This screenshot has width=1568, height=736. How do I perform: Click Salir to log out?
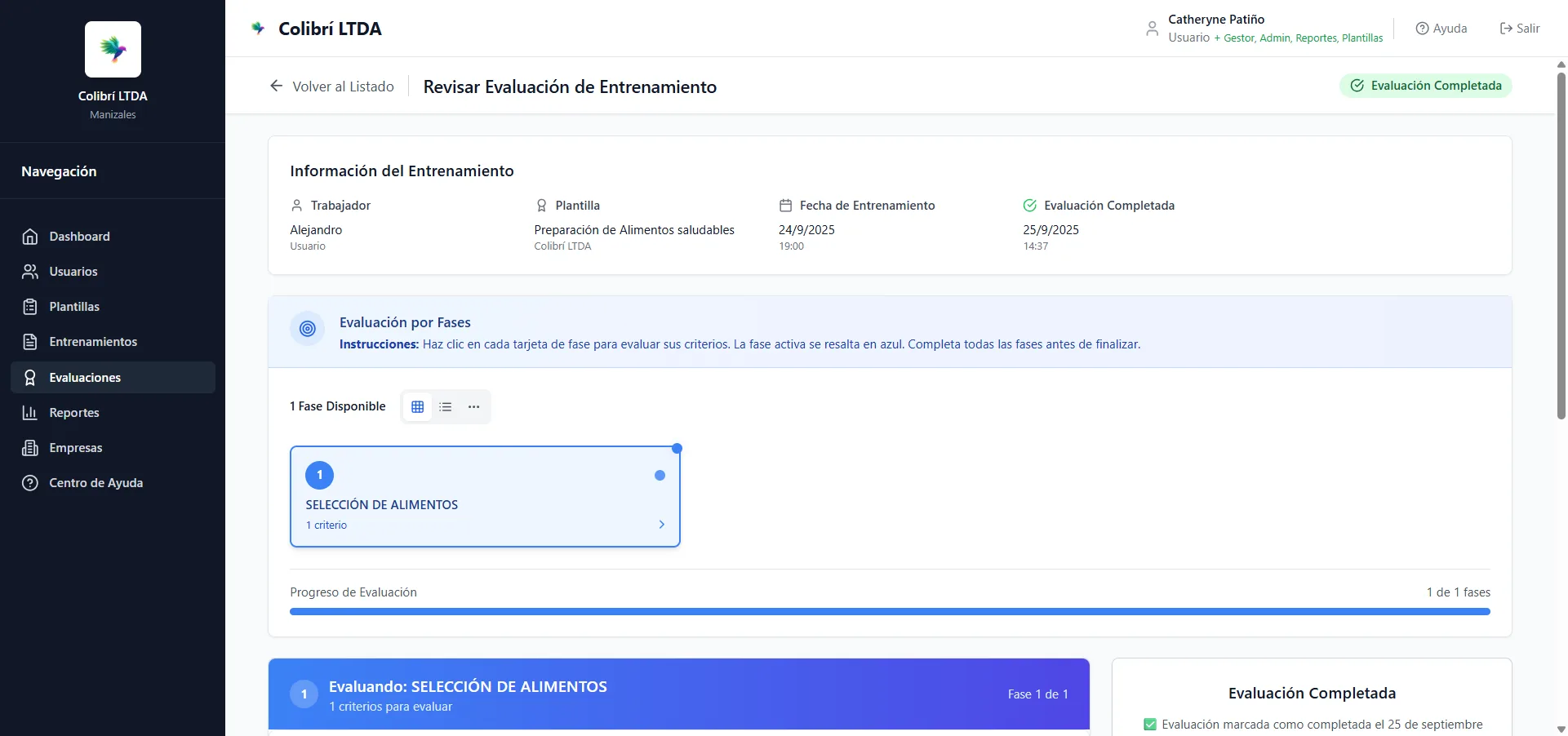click(x=1520, y=29)
